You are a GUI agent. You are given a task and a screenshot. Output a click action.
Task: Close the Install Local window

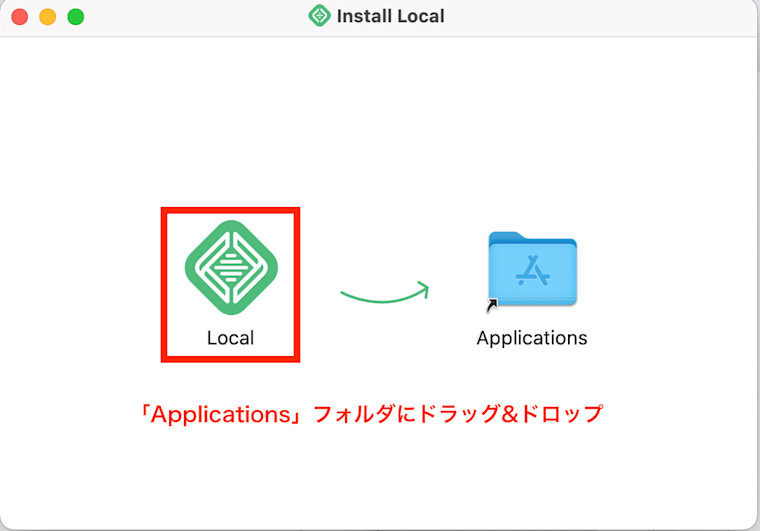(x=20, y=17)
